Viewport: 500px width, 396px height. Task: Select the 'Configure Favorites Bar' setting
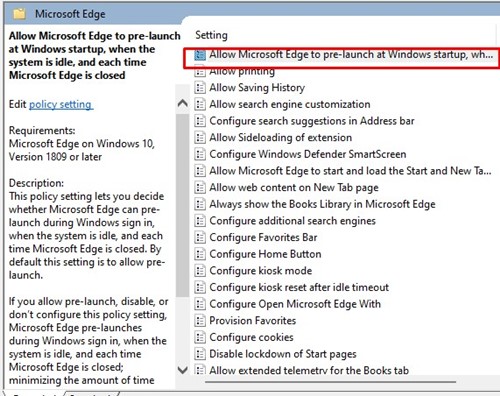pyautogui.click(x=263, y=238)
